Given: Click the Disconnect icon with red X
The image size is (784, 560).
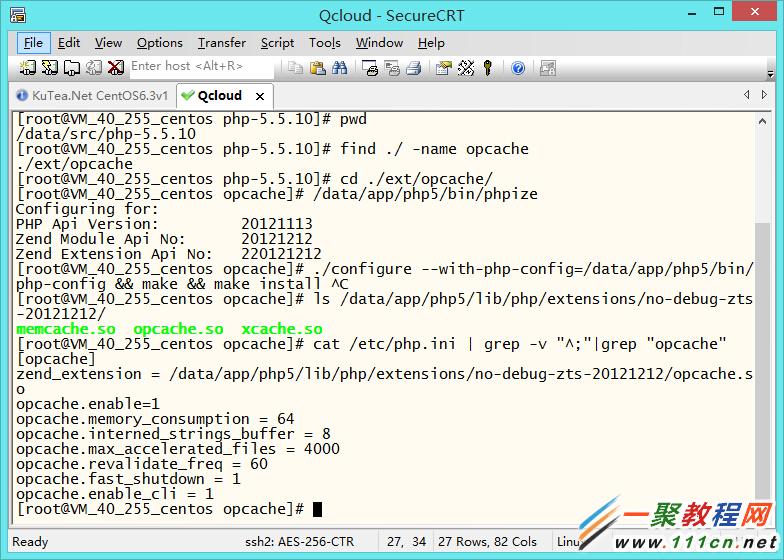Looking at the screenshot, I should [116, 68].
